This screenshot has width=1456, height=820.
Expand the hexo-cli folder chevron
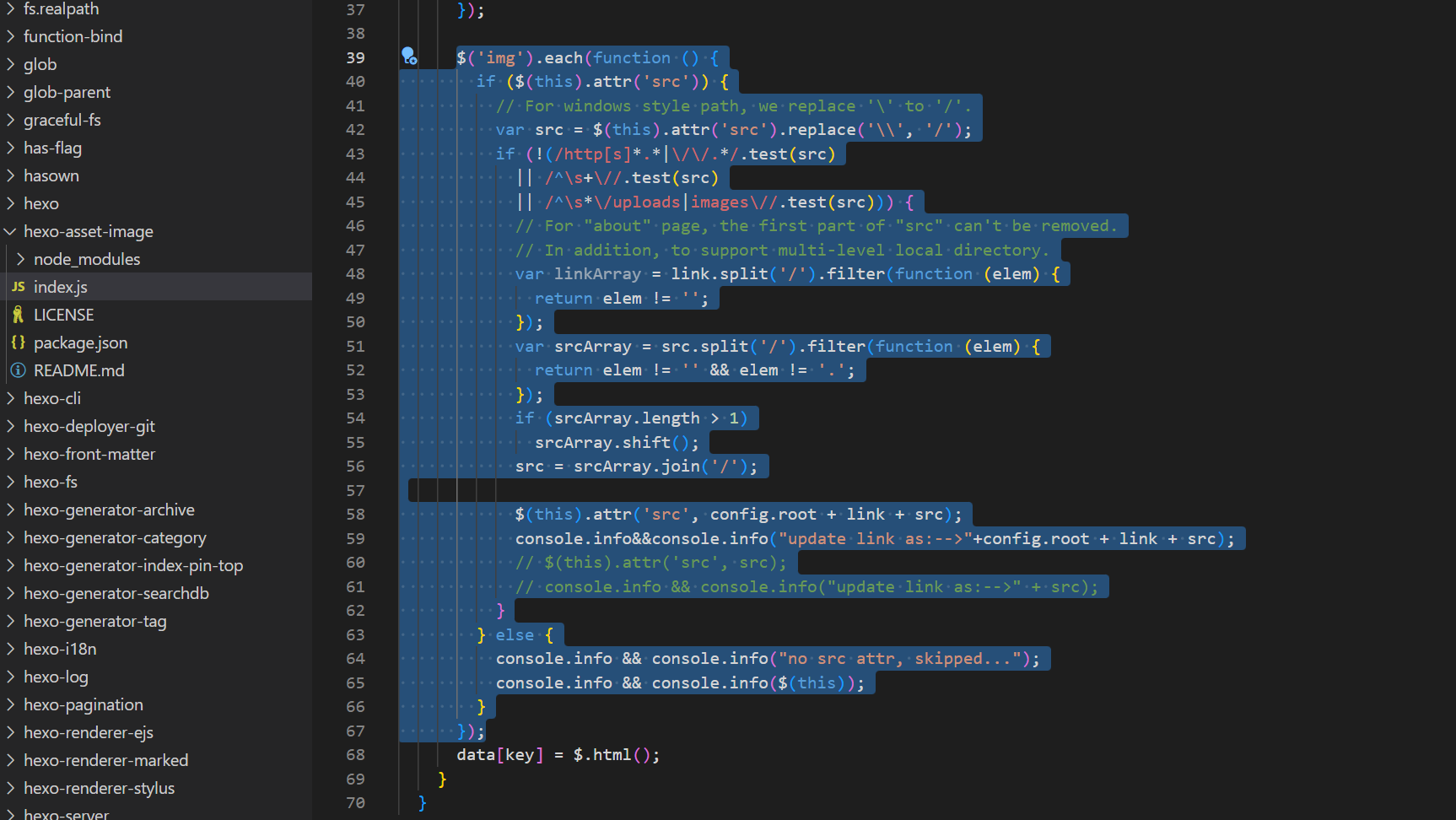click(11, 398)
